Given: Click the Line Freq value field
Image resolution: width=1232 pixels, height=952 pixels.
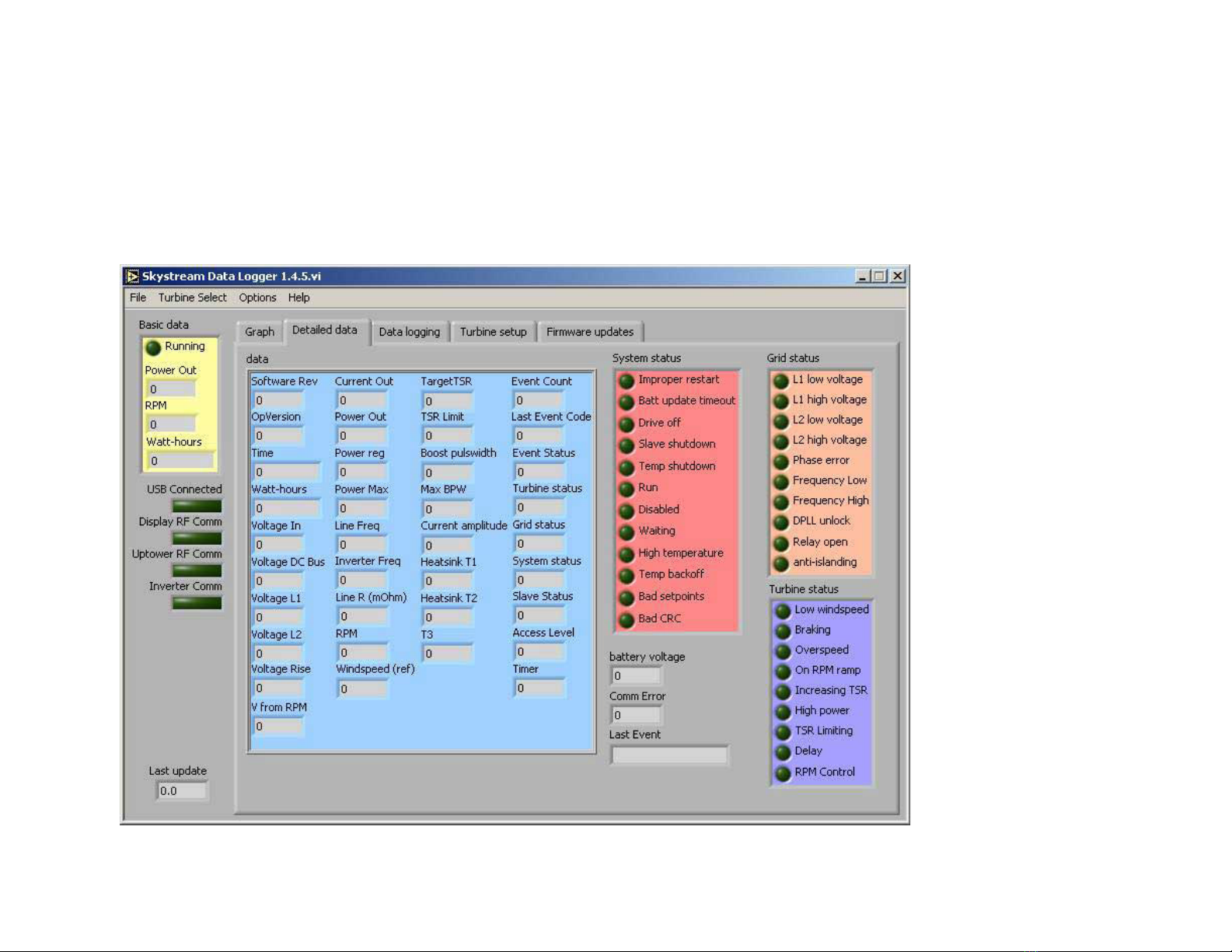Looking at the screenshot, I should click(x=362, y=544).
